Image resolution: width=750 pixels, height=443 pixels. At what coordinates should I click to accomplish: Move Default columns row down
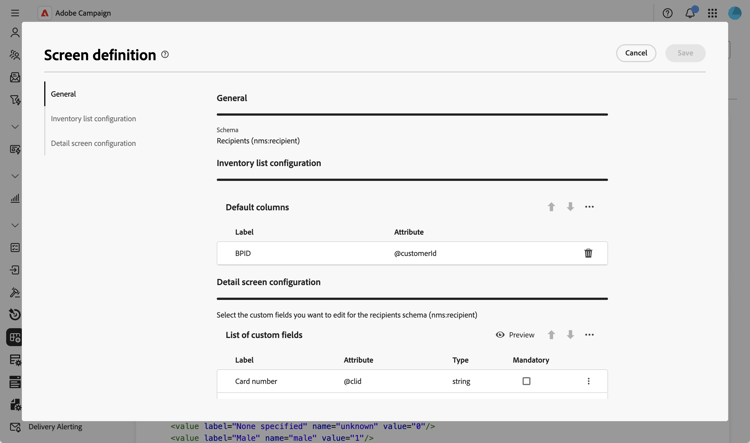(570, 207)
